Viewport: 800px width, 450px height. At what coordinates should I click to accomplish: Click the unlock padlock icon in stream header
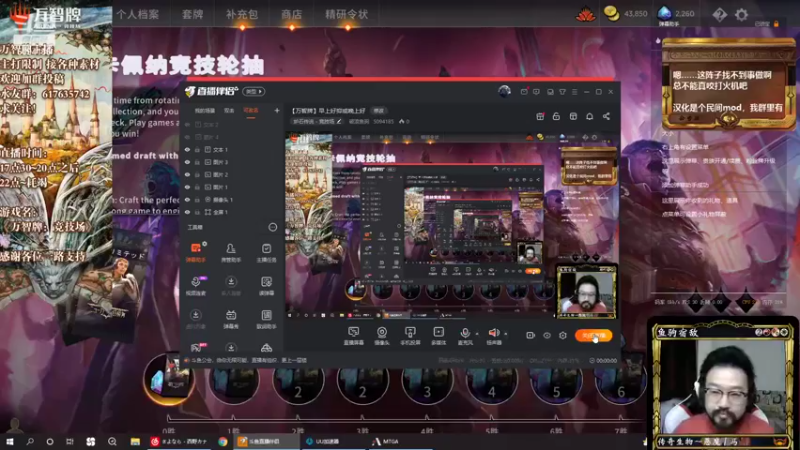click(x=556, y=116)
